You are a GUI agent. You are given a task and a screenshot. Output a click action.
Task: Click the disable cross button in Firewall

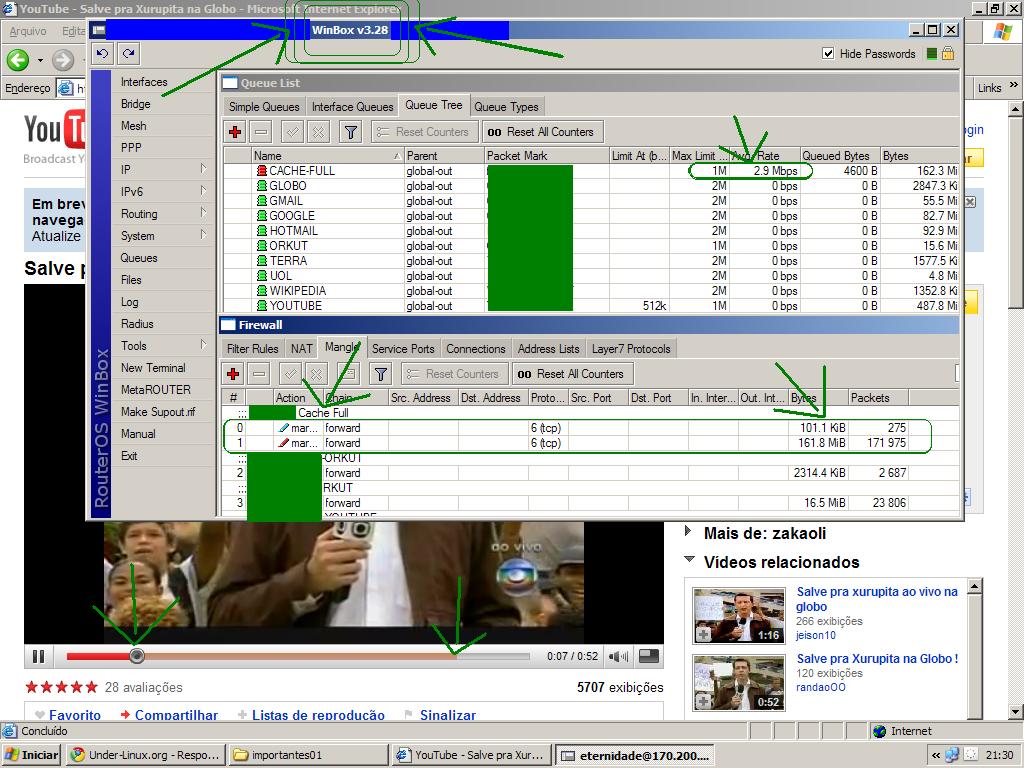point(316,374)
